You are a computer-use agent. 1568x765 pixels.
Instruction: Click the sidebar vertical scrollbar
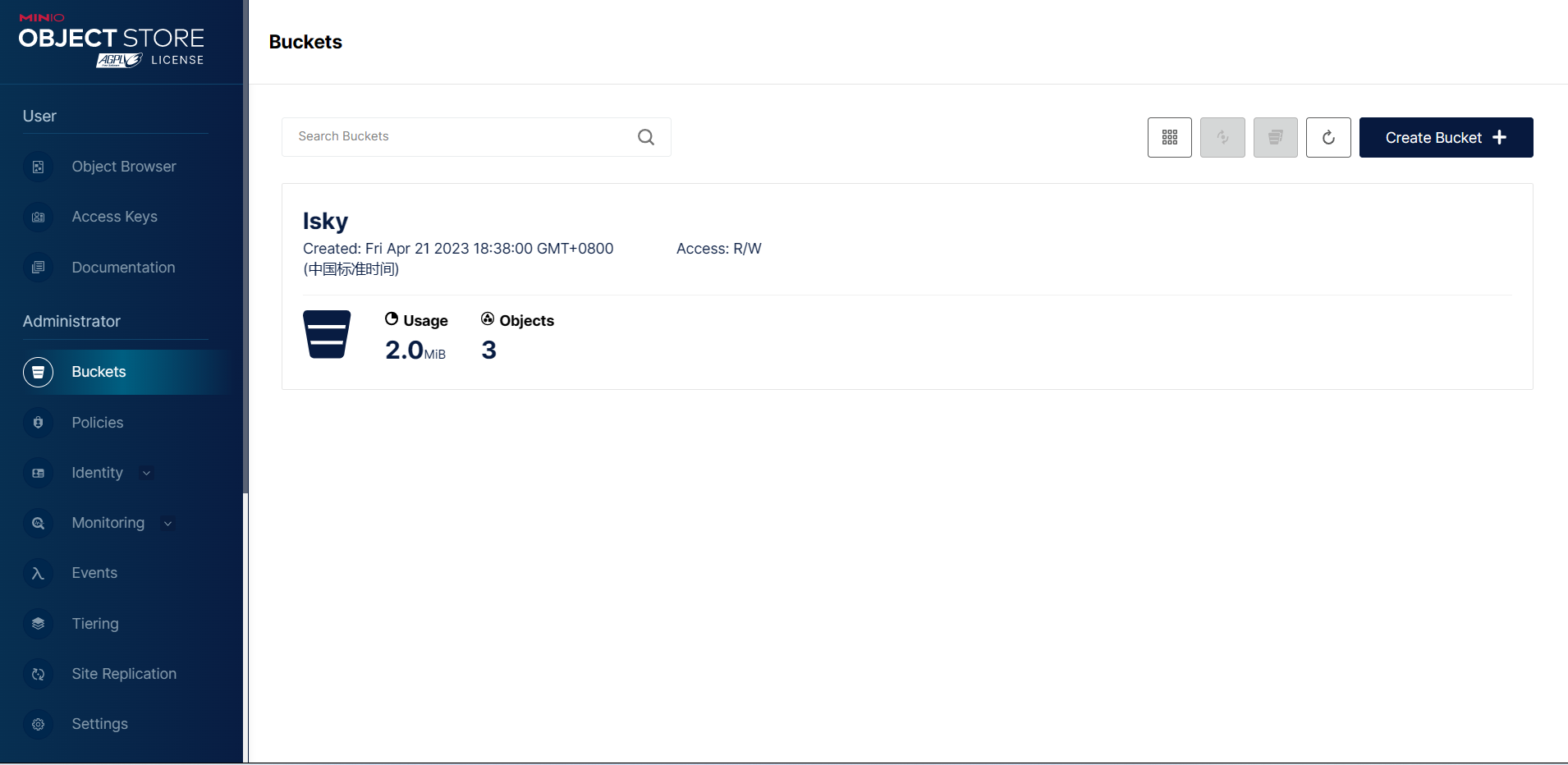[x=245, y=246]
